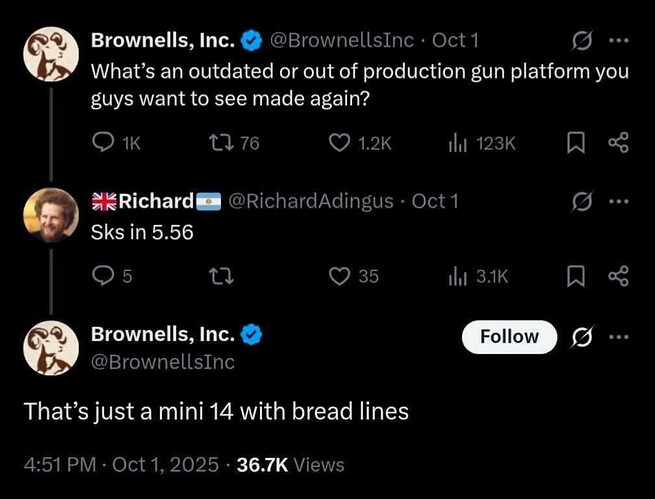Image resolution: width=655 pixels, height=499 pixels.
Task: Share the Brownells original post
Action: tap(618, 144)
